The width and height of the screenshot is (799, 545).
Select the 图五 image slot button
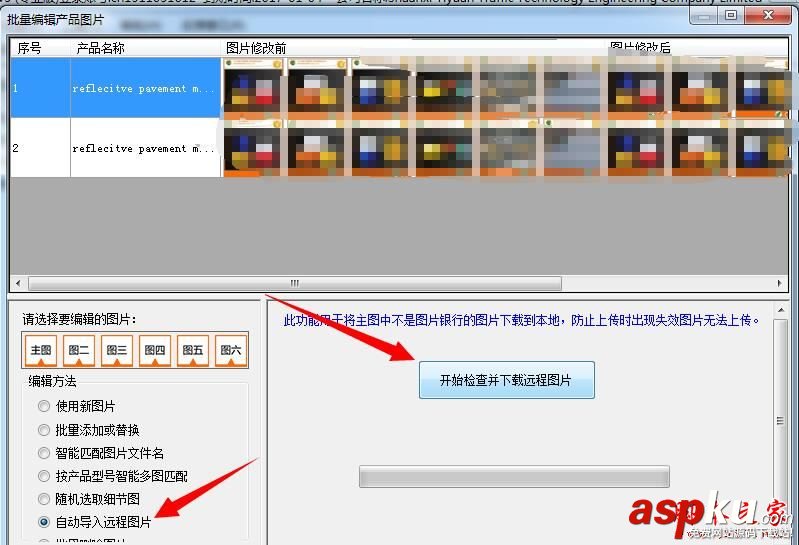click(x=193, y=350)
